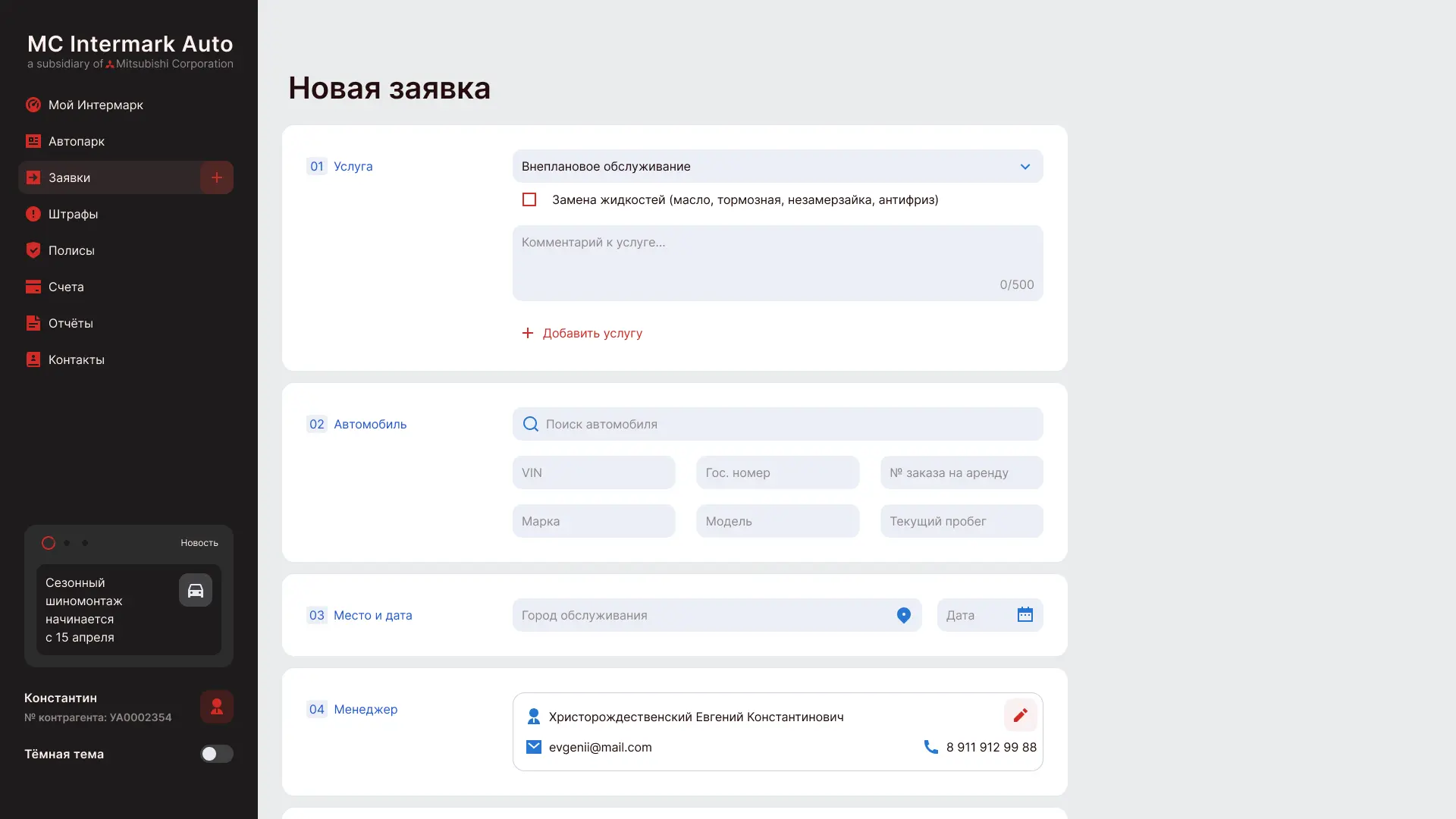Click the Мой Интермарк gauge icon
Image resolution: width=1456 pixels, height=819 pixels.
[33, 105]
